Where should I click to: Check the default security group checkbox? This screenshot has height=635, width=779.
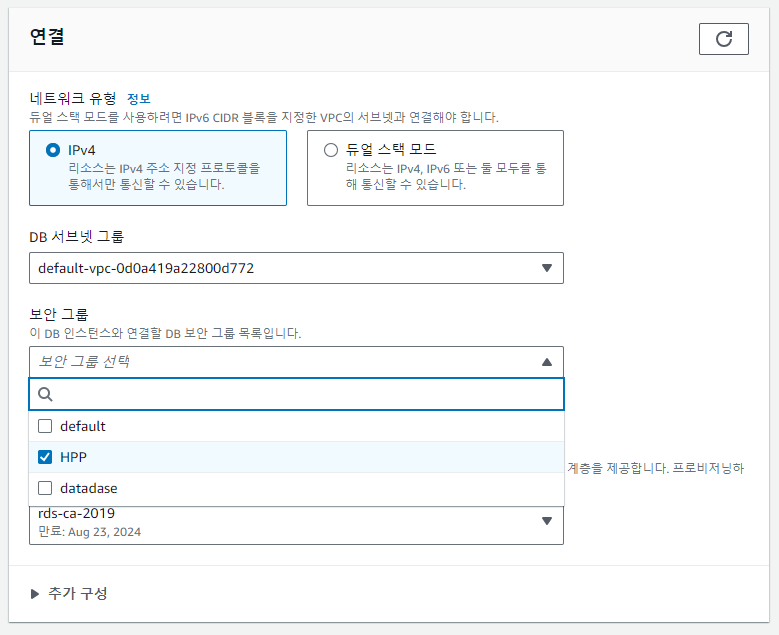45,426
